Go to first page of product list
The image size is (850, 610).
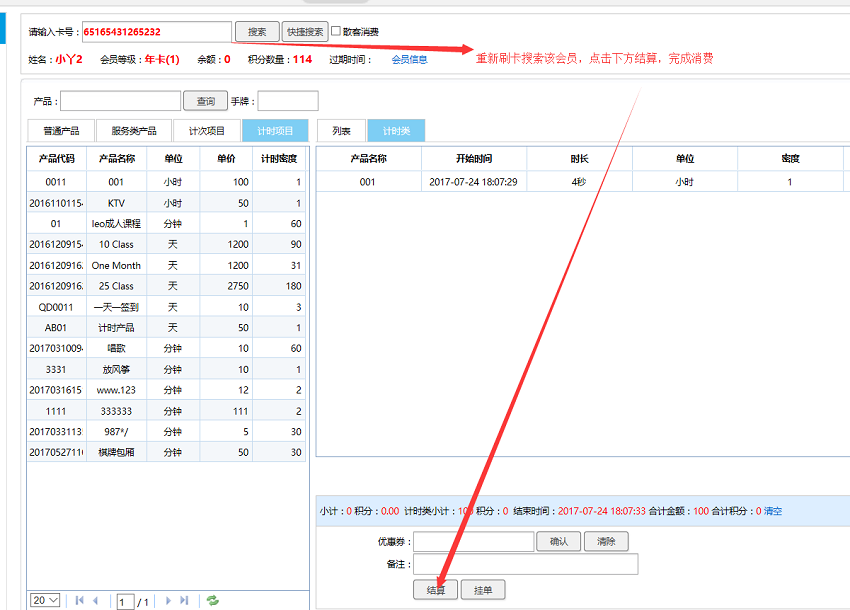[x=80, y=600]
